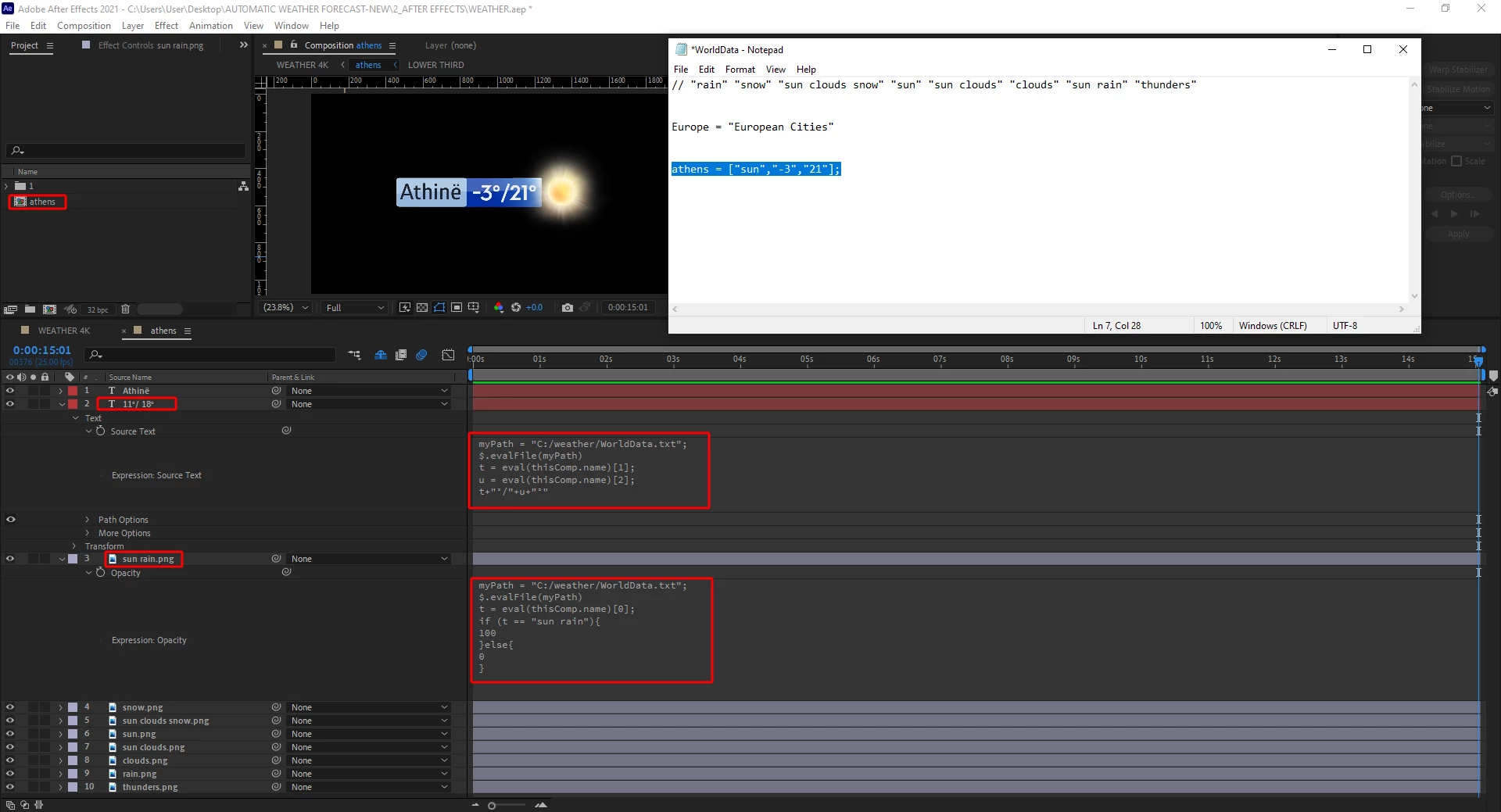The height and width of the screenshot is (812, 1501).
Task: Toggle the Opacity property stopwatch
Action: point(101,572)
